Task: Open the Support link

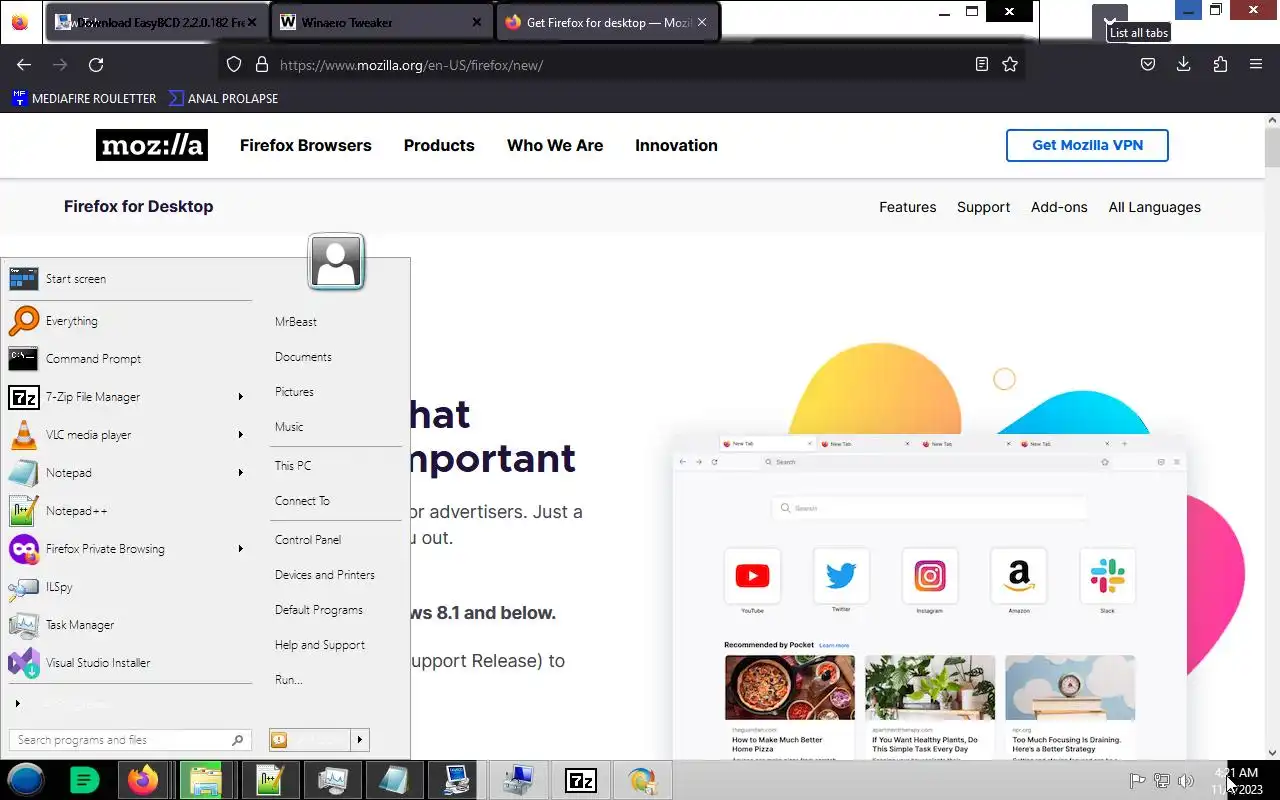Action: point(983,207)
